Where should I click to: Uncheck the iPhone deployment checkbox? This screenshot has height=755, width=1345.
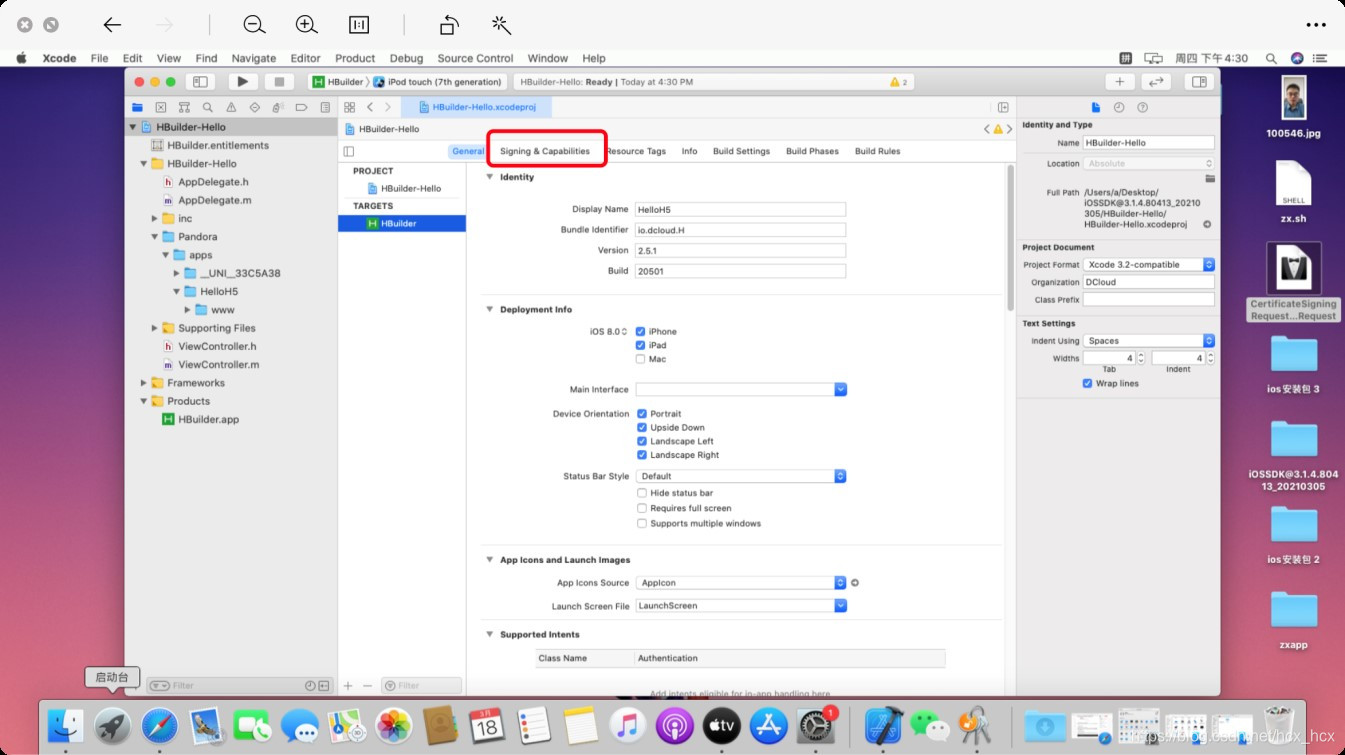640,331
